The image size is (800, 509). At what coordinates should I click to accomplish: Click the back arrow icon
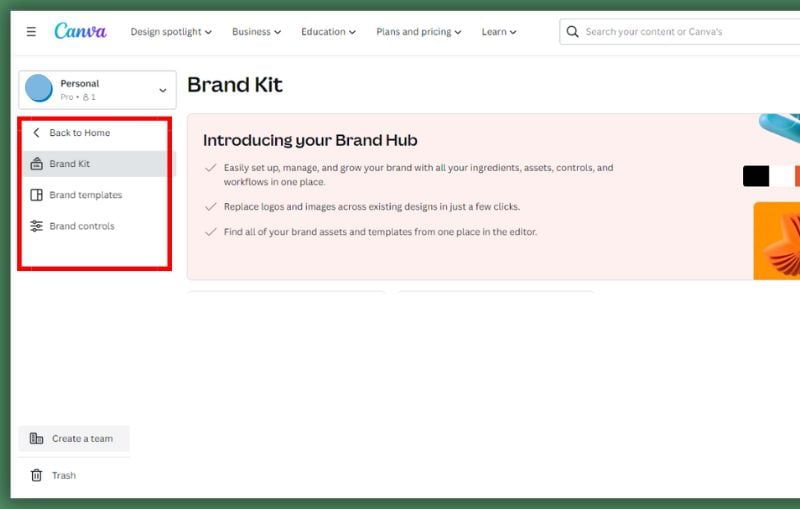tap(36, 133)
